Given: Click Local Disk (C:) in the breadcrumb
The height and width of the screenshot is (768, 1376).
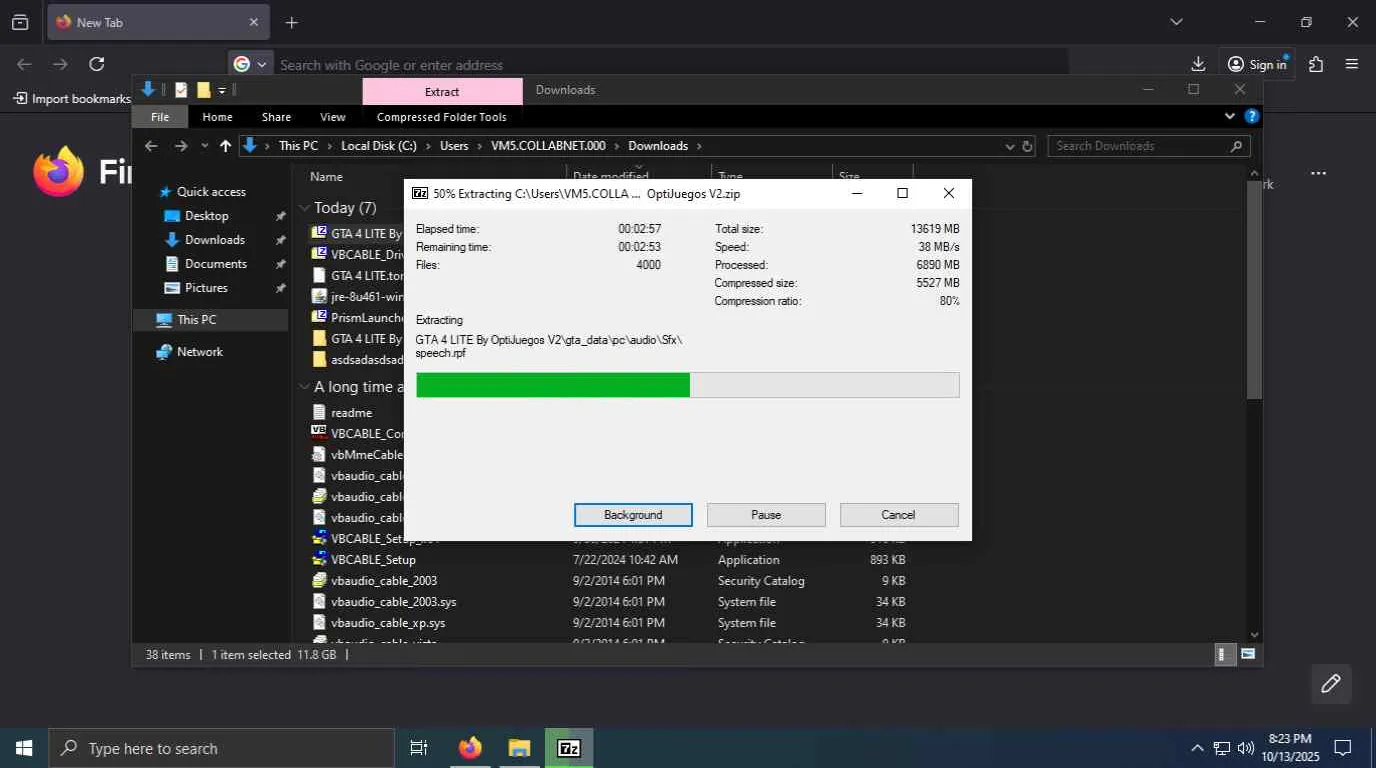Looking at the screenshot, I should 379,146.
